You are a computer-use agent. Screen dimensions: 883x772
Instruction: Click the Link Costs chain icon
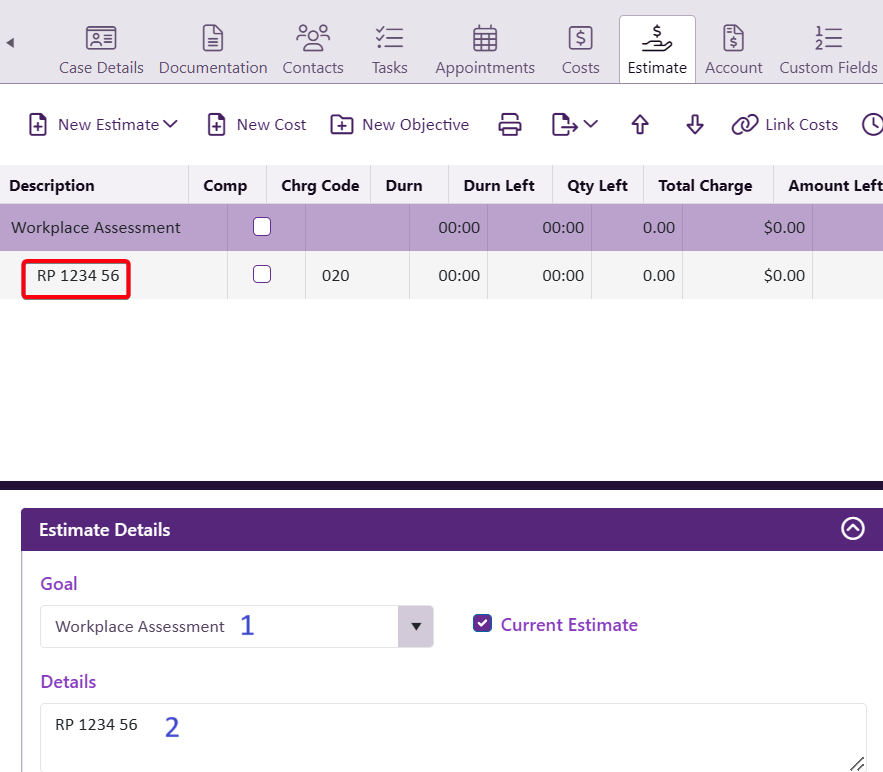click(x=744, y=125)
